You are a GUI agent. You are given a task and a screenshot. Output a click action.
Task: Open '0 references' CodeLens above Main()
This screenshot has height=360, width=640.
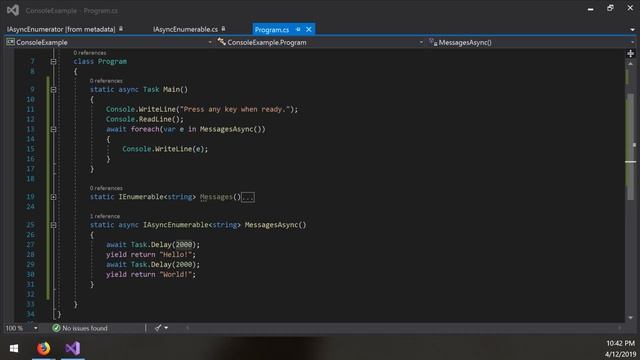[x=106, y=81]
